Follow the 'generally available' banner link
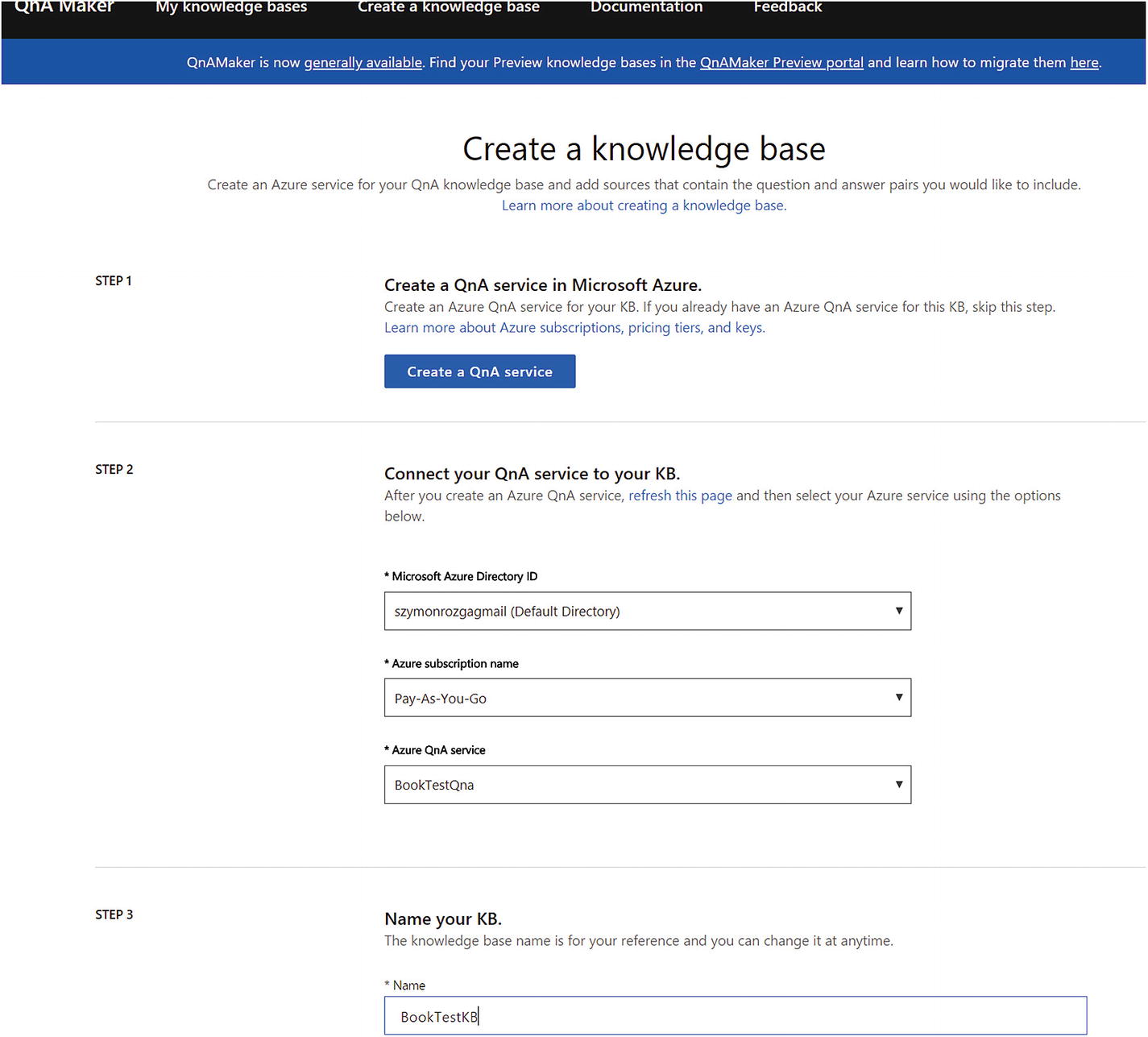This screenshot has height=1037, width=1148. click(x=363, y=62)
